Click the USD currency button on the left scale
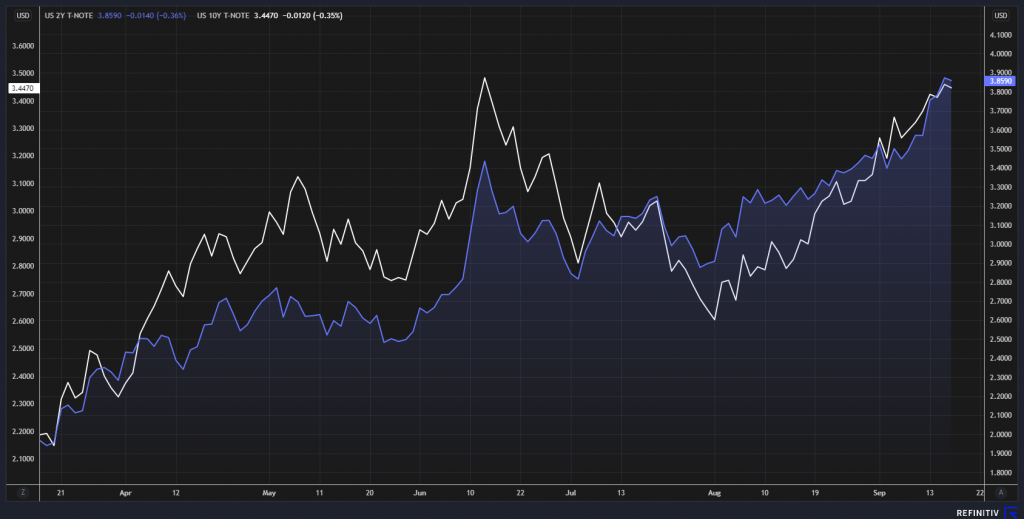Image resolution: width=1024 pixels, height=519 pixels. (23, 16)
